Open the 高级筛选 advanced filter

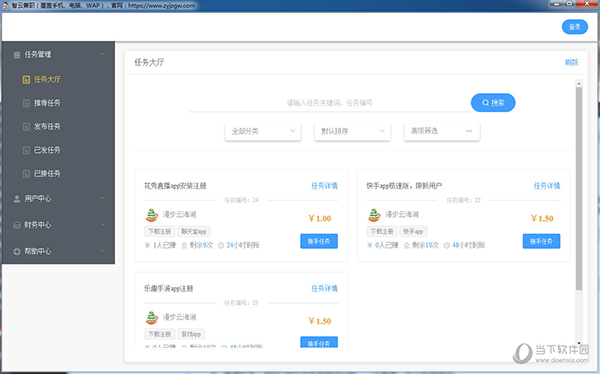442,131
